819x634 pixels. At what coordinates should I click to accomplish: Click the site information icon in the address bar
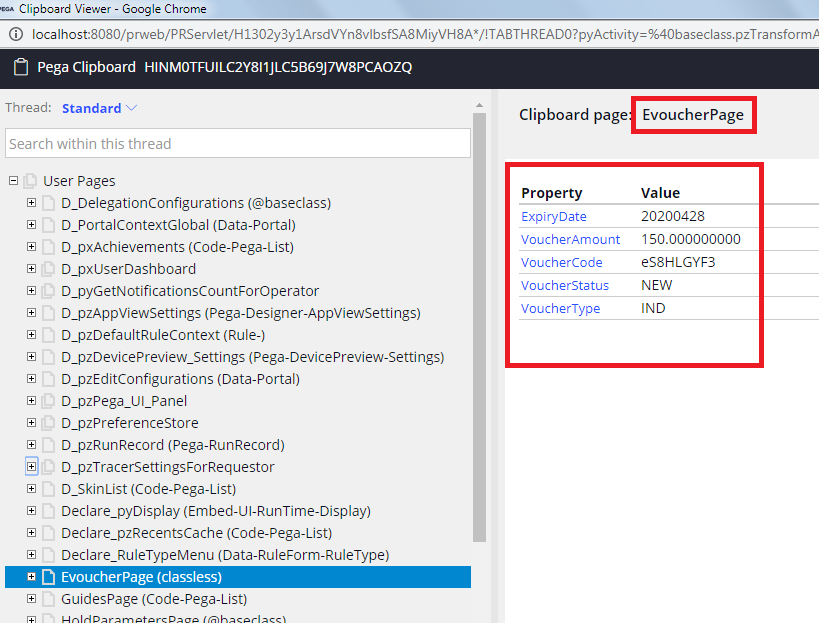point(14,33)
